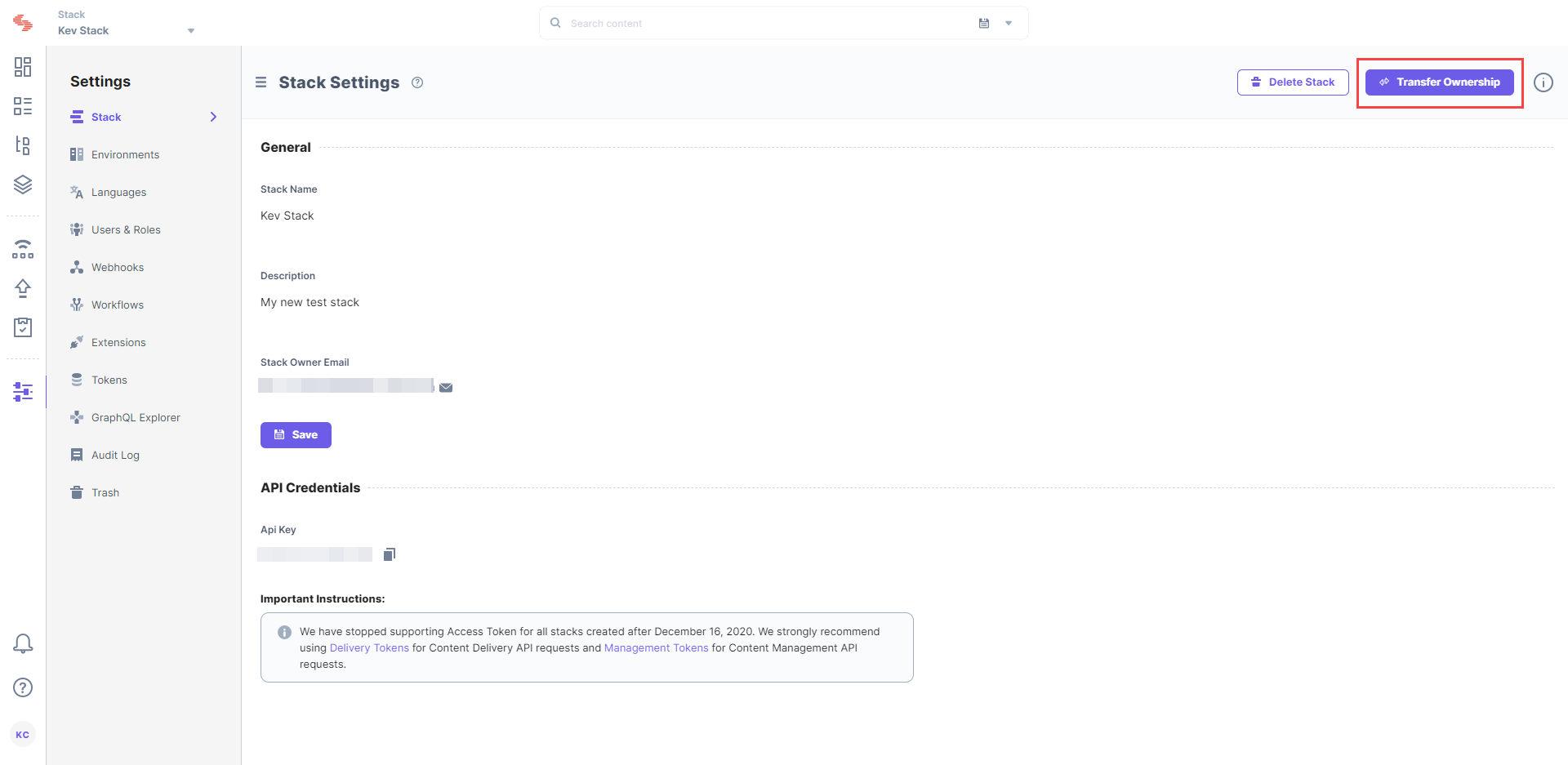Select the Settings sliders icon in left rail

coord(23,392)
